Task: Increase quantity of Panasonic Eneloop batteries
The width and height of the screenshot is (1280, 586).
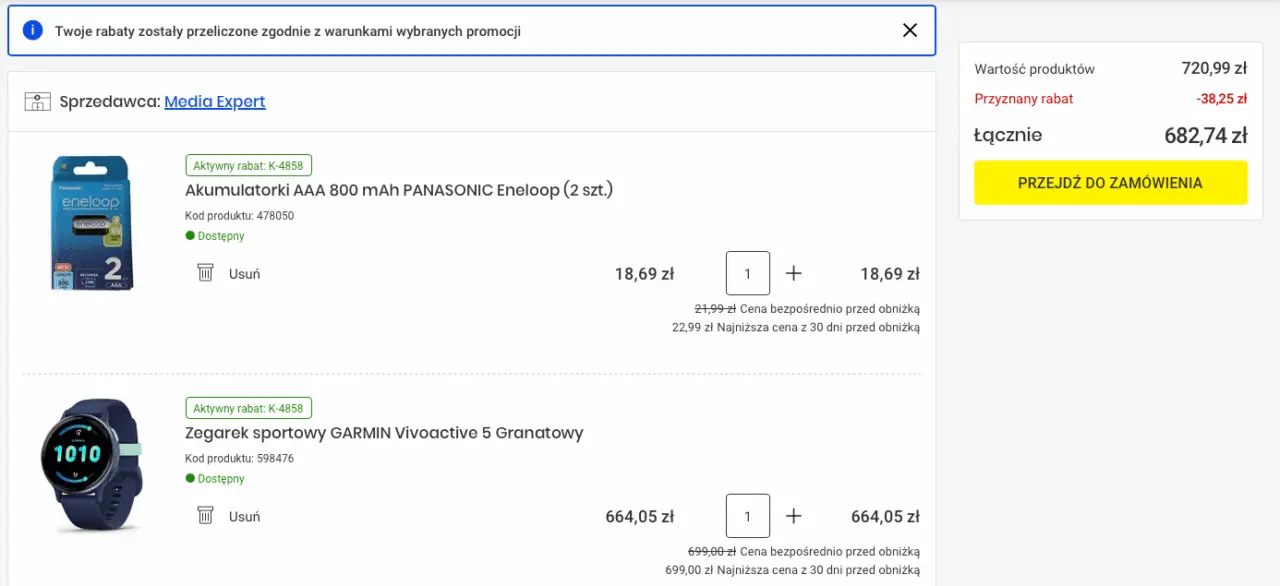Action: (x=794, y=273)
